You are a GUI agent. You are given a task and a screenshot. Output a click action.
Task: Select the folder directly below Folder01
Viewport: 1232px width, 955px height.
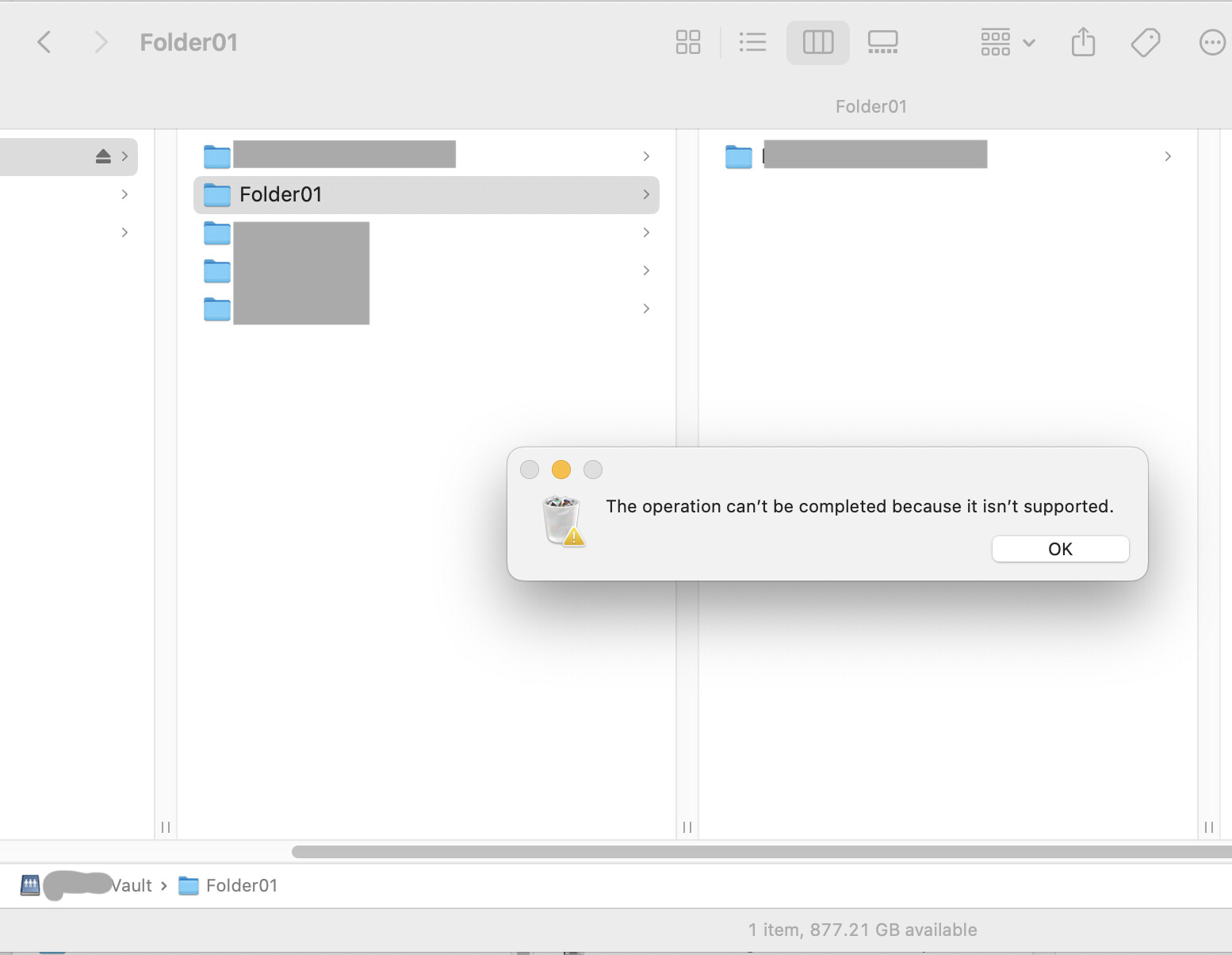point(427,232)
